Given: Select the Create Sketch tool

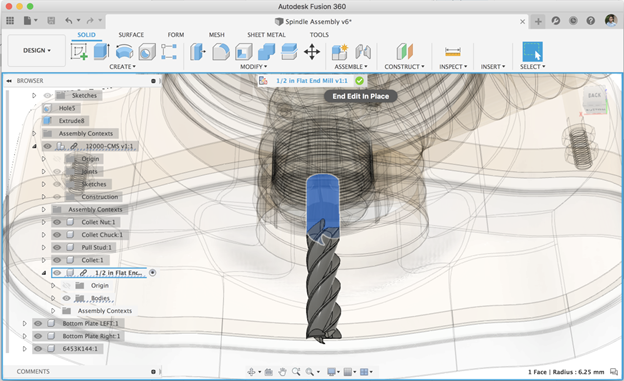Looking at the screenshot, I should coord(79,52).
